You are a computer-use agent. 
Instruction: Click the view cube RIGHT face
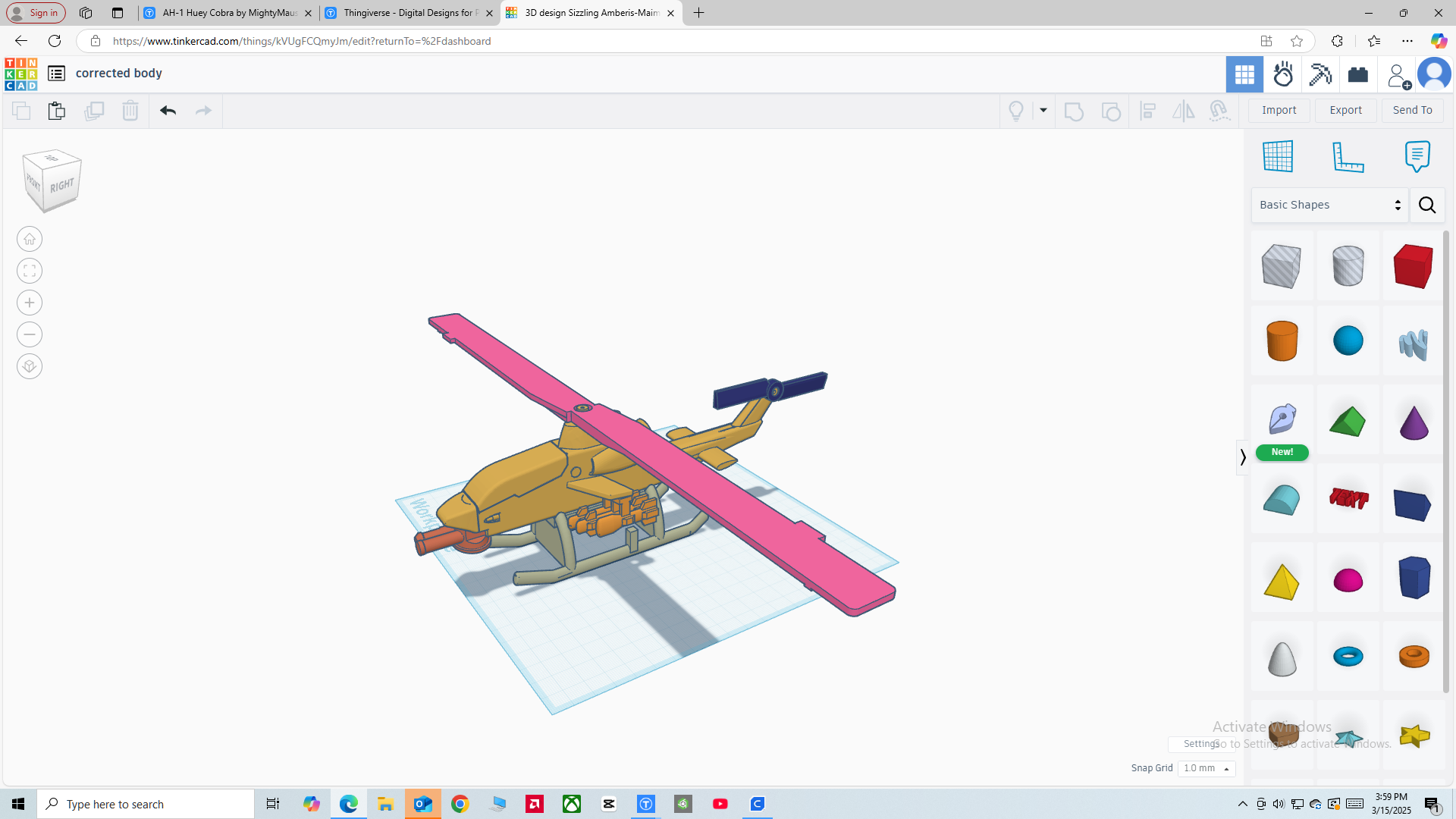click(63, 187)
